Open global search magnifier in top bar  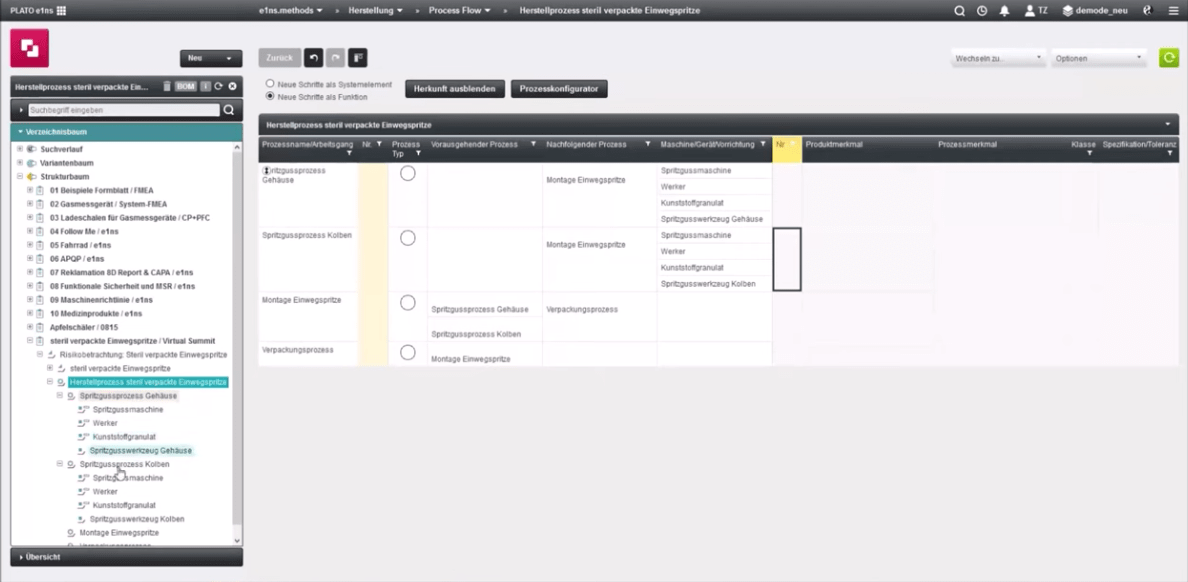click(x=959, y=11)
